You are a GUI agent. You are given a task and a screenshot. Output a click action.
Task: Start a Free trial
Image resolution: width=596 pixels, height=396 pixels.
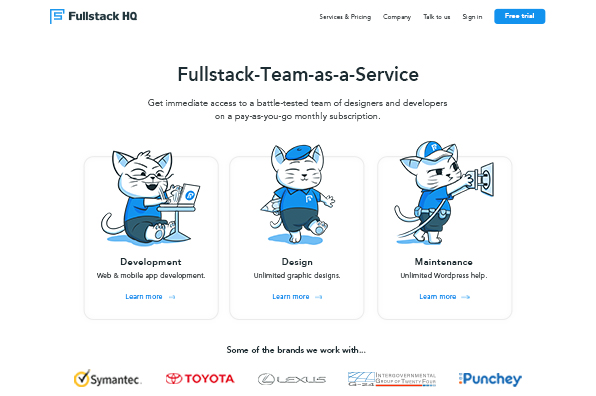pyautogui.click(x=520, y=16)
